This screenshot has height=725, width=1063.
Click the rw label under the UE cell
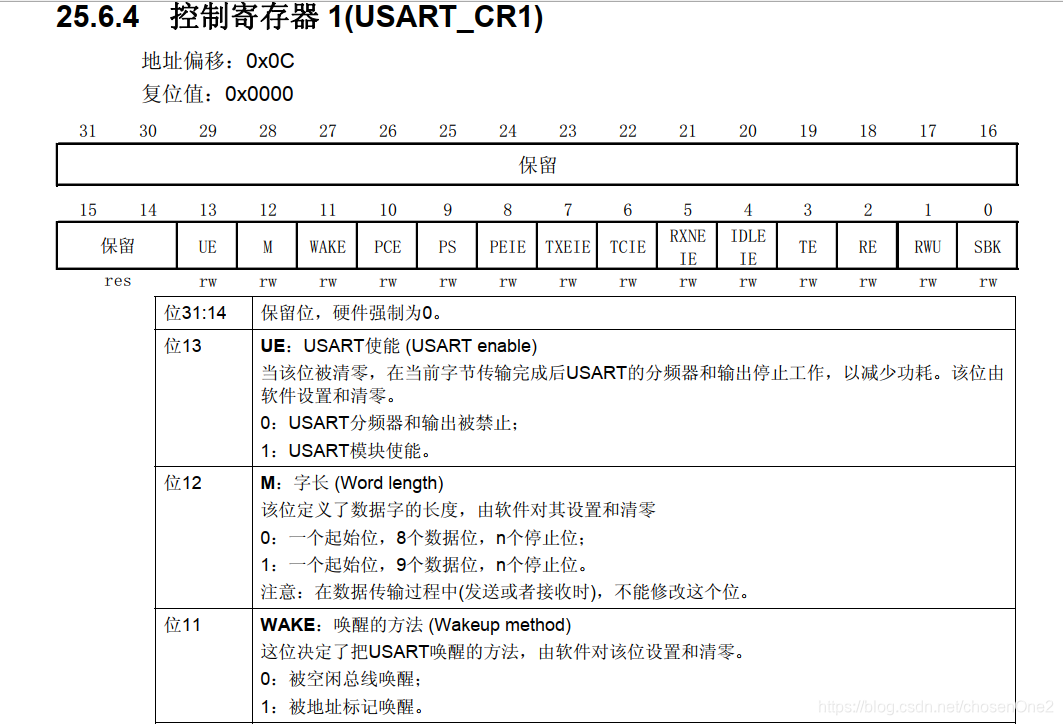[x=207, y=281]
